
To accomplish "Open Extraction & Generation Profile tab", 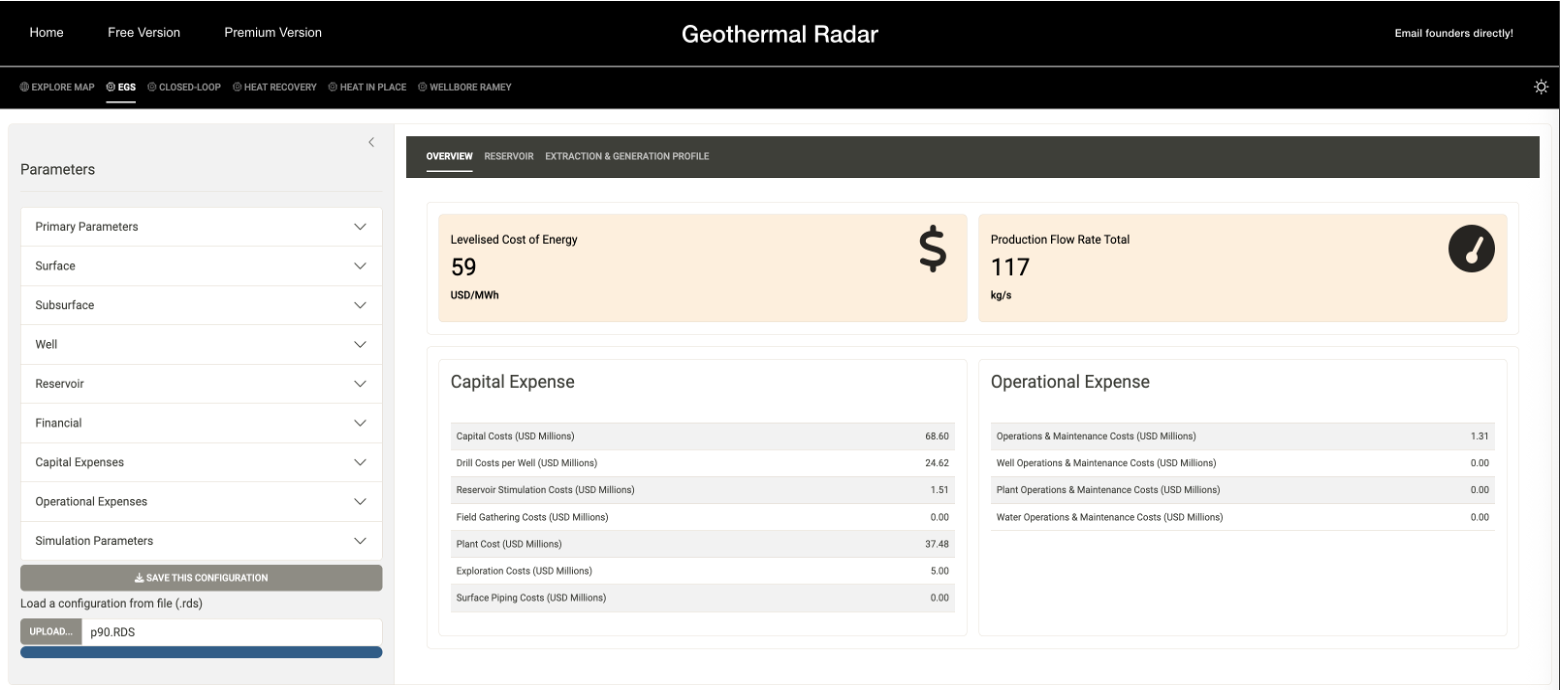I will click(x=627, y=156).
